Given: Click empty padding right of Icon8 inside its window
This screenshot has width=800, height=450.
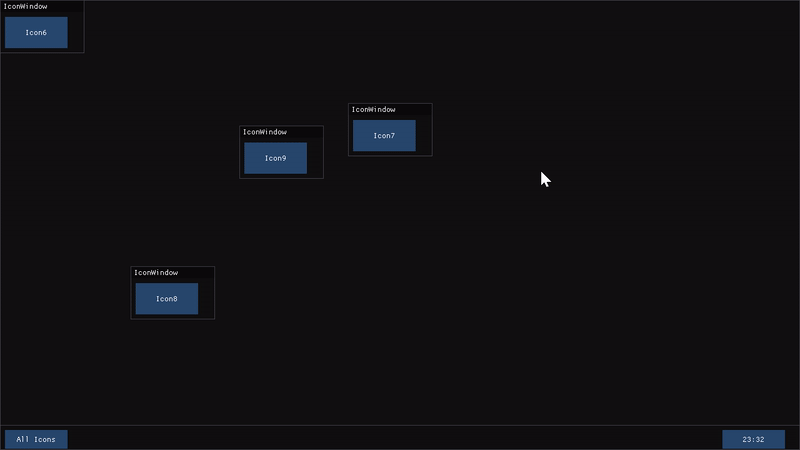Looking at the screenshot, I should click(206, 298).
